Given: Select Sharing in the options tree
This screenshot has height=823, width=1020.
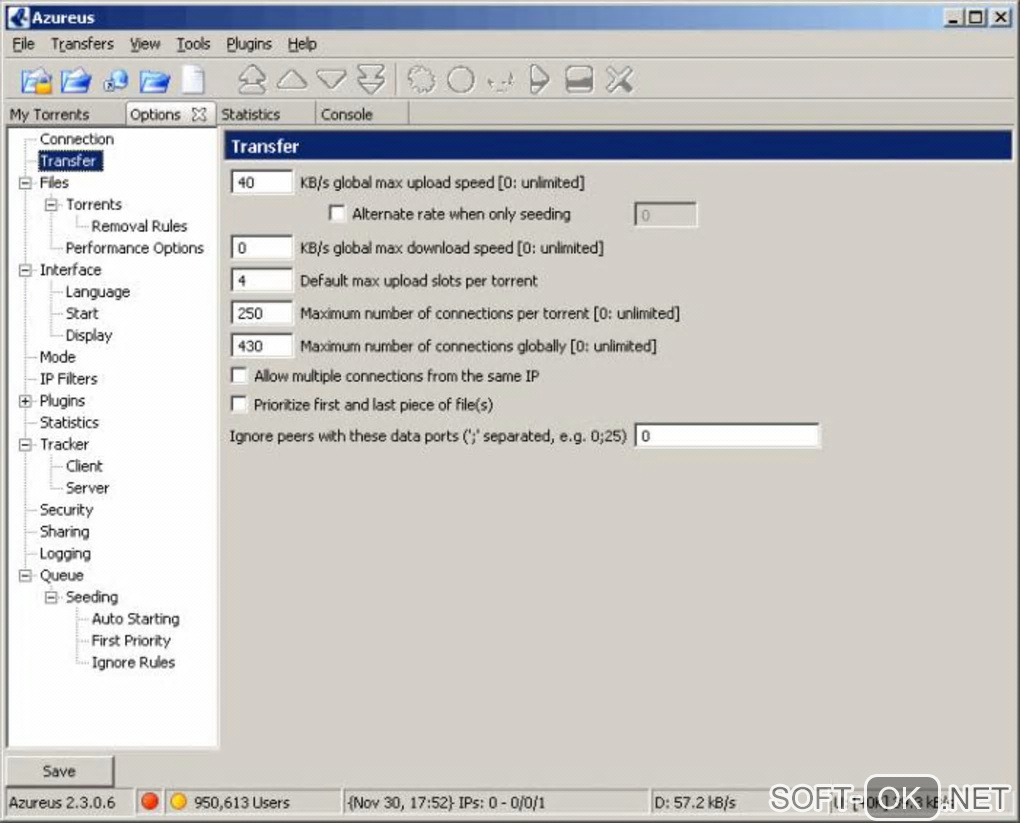Looking at the screenshot, I should 64,532.
